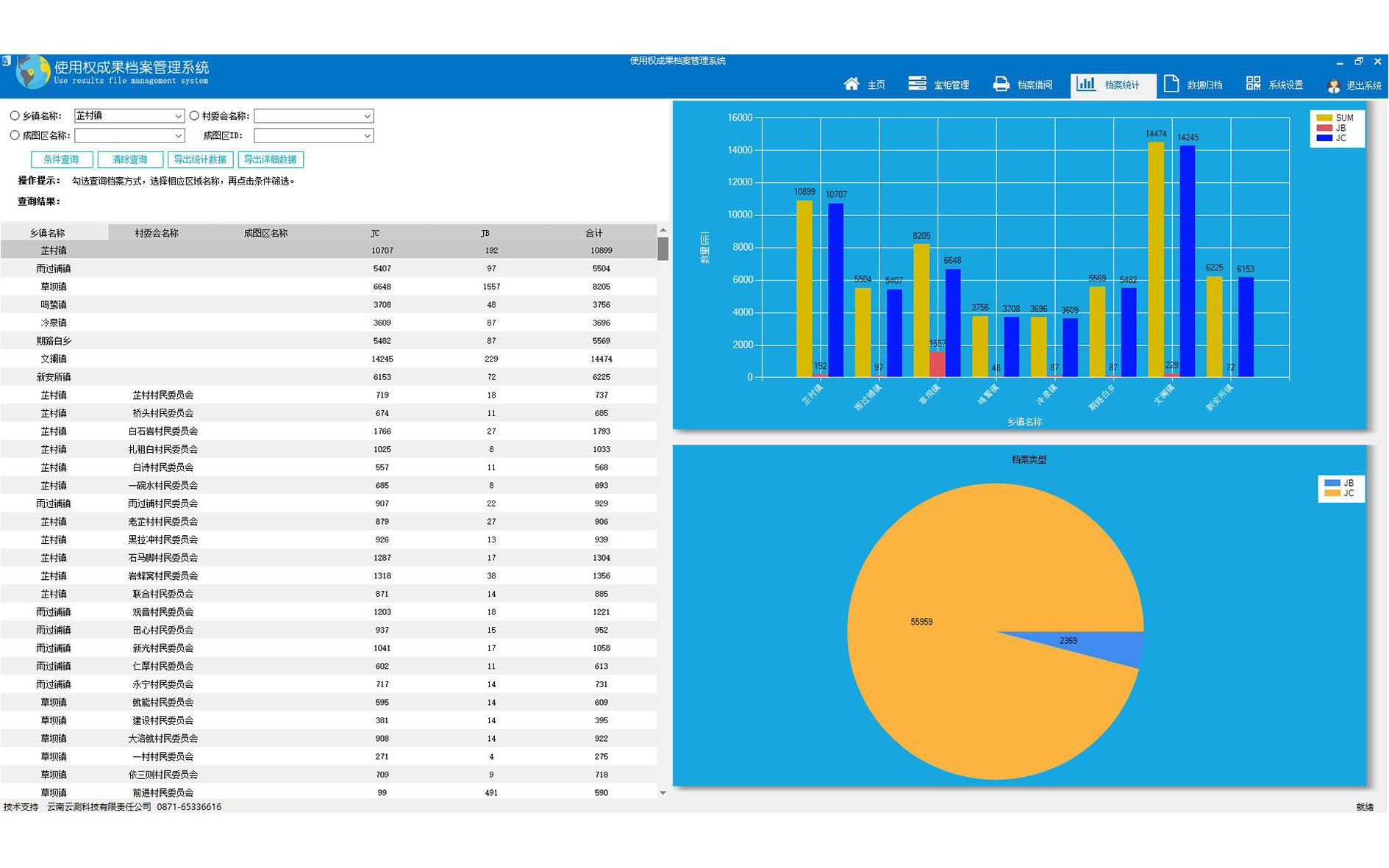Select the 成图区名称 radio button
This screenshot has height=868, width=1389.
click(x=15, y=135)
